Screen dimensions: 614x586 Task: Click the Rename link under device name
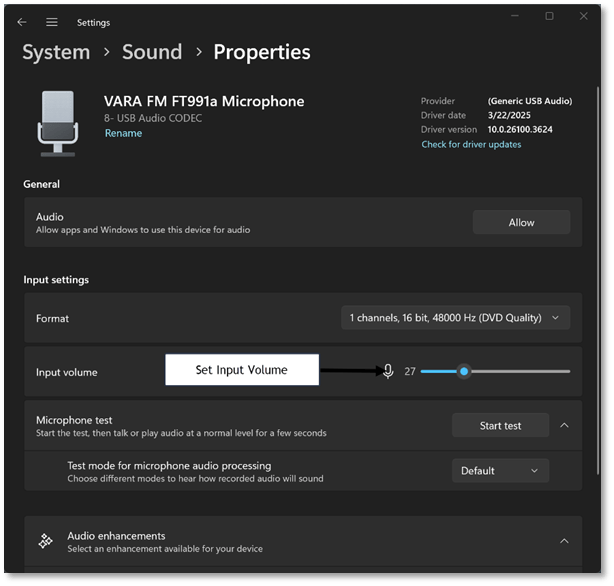point(123,133)
